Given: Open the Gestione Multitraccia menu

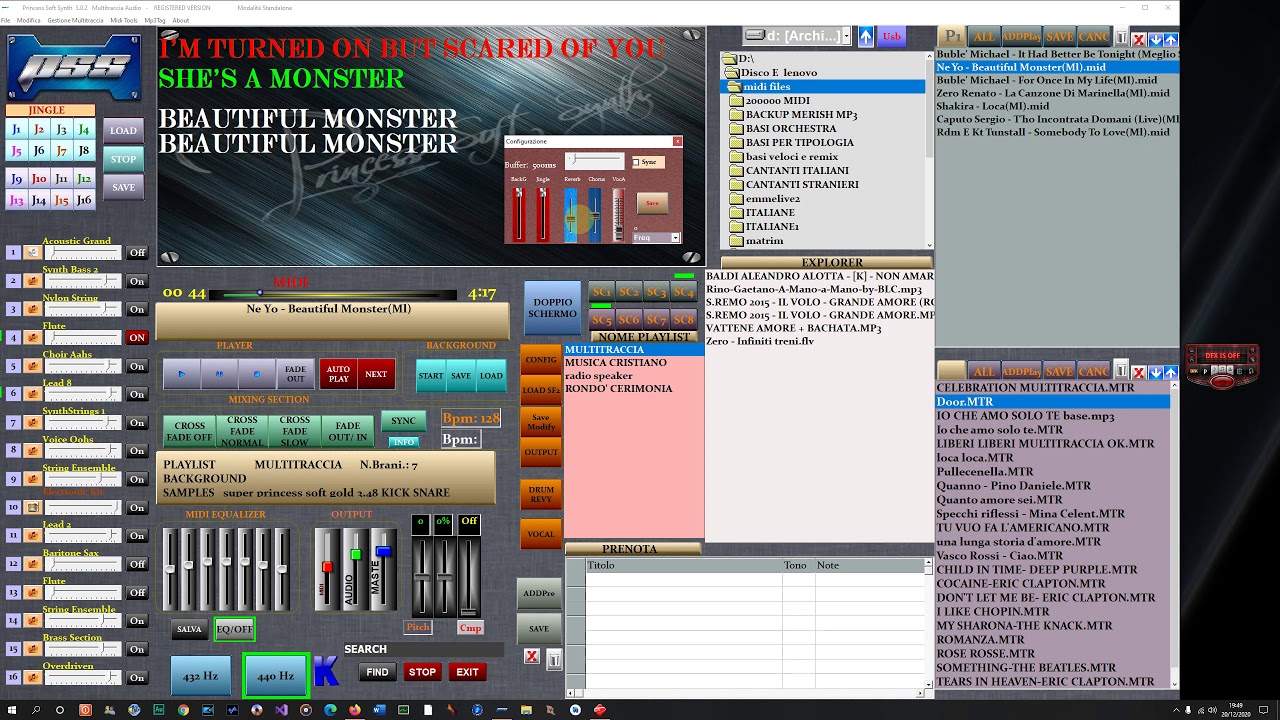Looking at the screenshot, I should click(x=75, y=20).
